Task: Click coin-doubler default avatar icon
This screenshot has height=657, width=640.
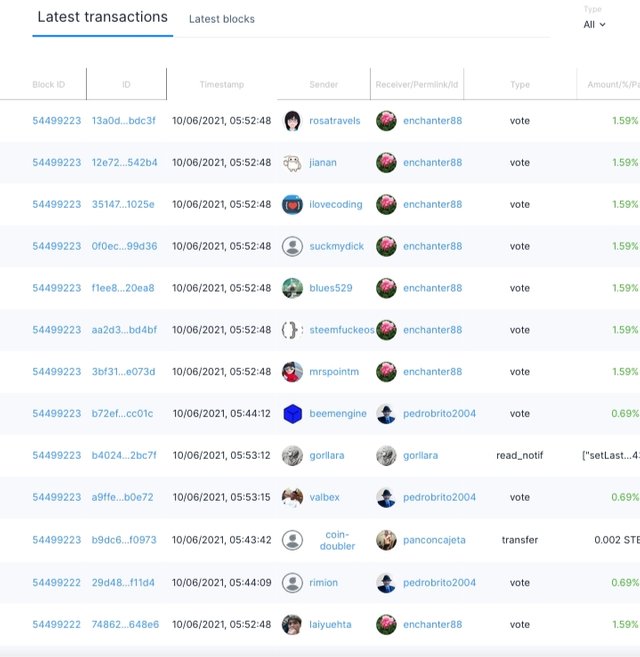Action: [292, 540]
